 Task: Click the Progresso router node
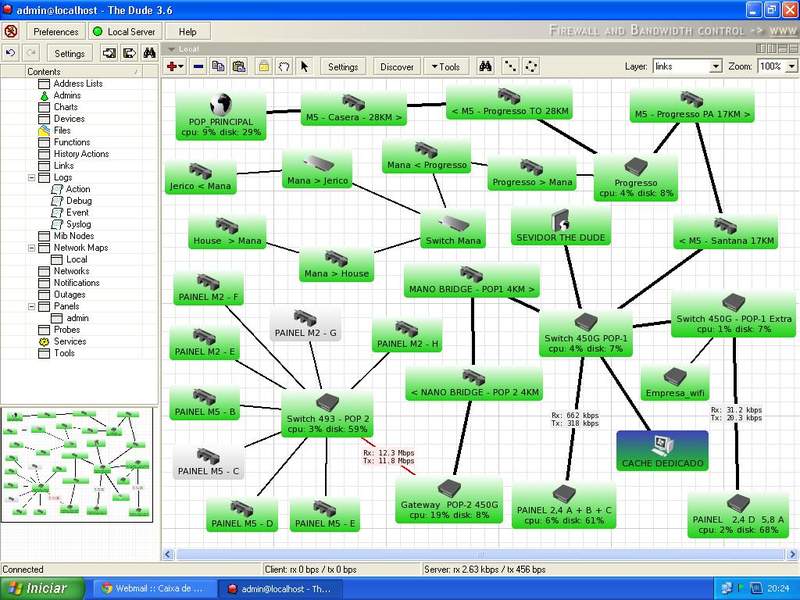tap(636, 177)
